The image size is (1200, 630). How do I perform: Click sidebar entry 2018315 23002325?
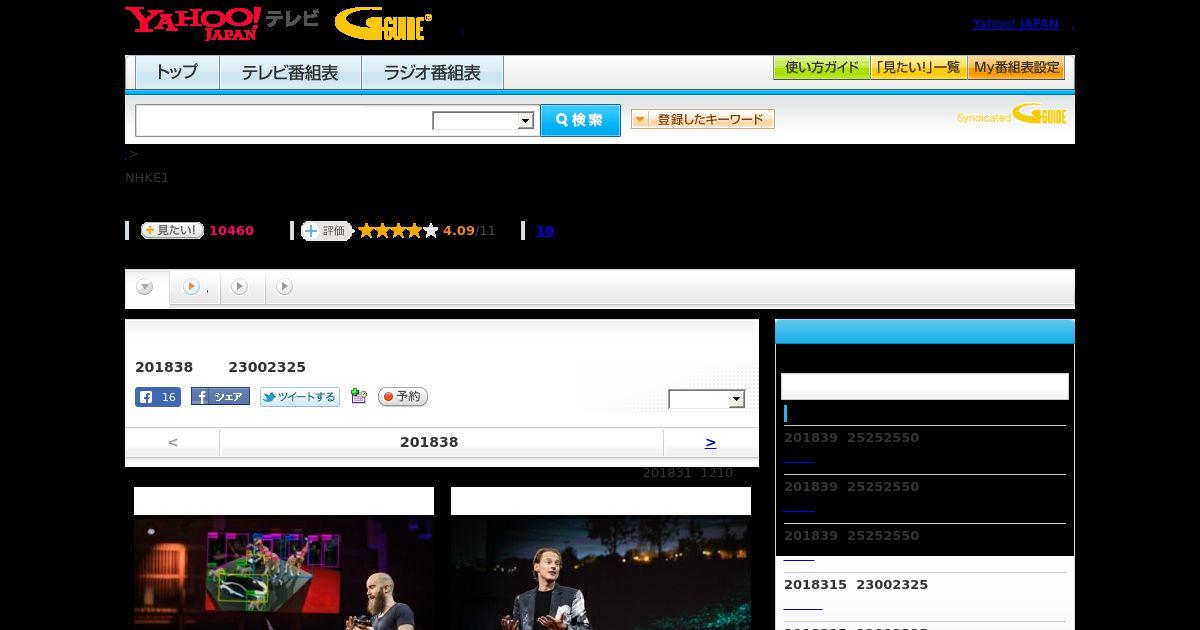(856, 585)
